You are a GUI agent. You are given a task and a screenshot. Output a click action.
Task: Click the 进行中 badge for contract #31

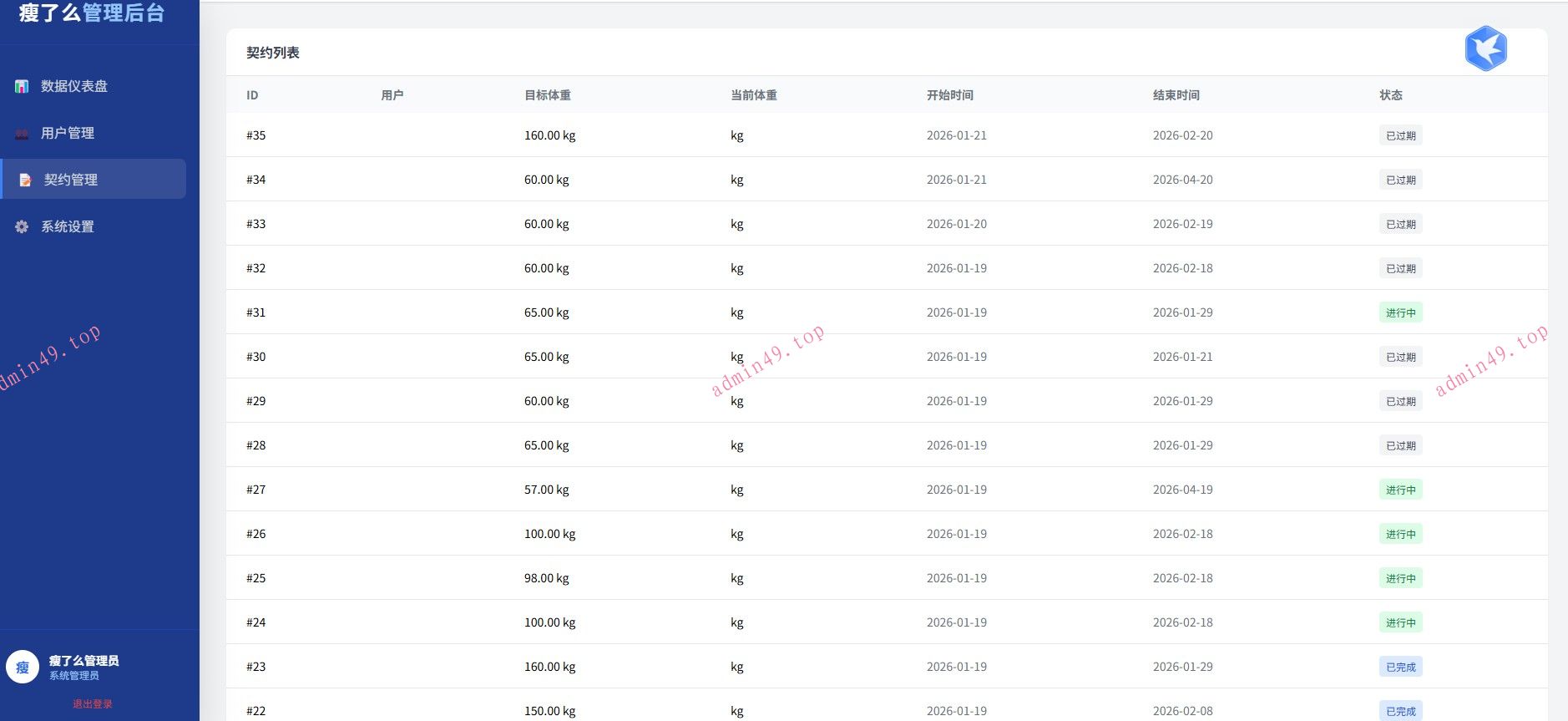pos(1400,312)
